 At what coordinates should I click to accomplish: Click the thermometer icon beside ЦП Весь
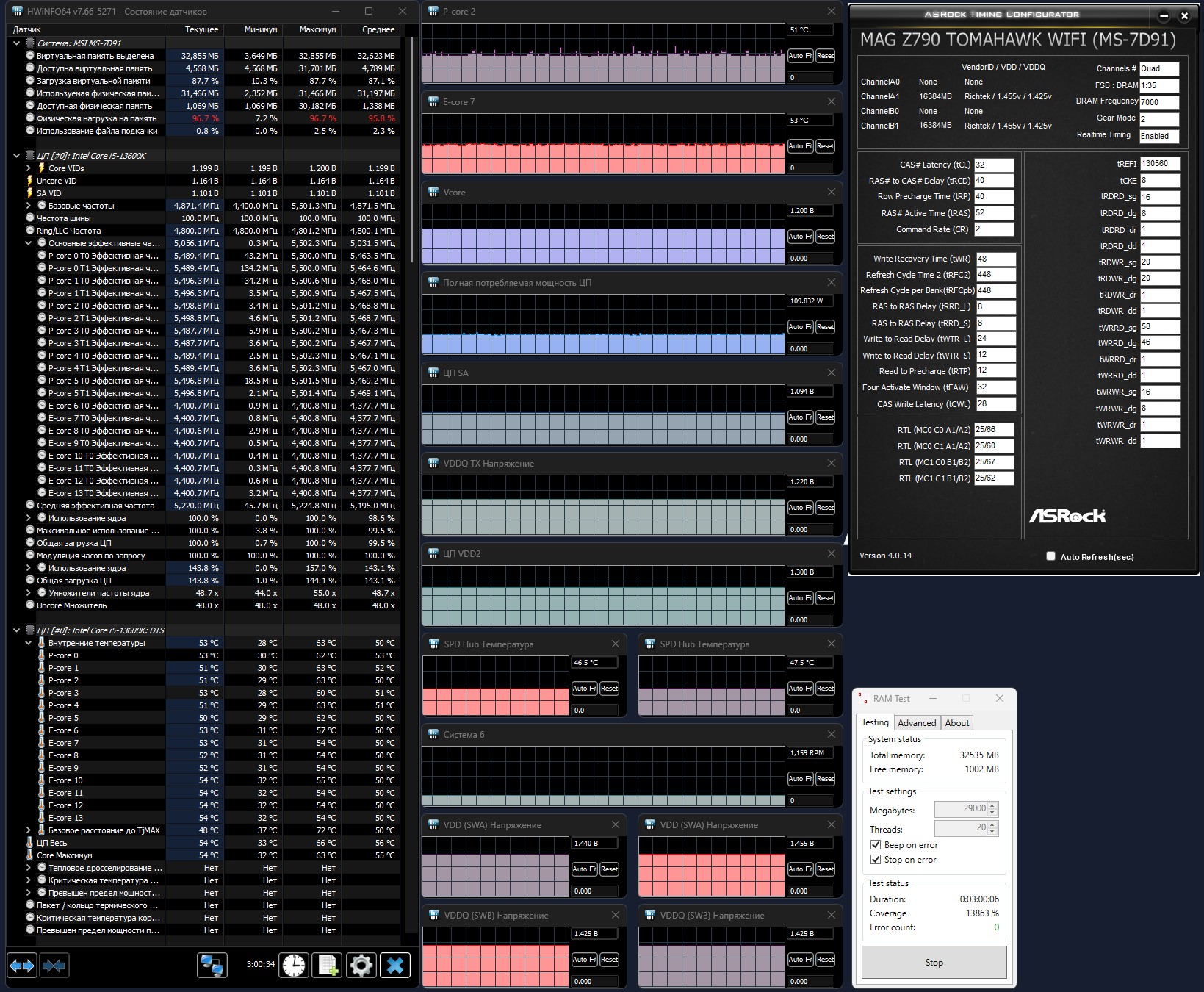click(x=30, y=843)
